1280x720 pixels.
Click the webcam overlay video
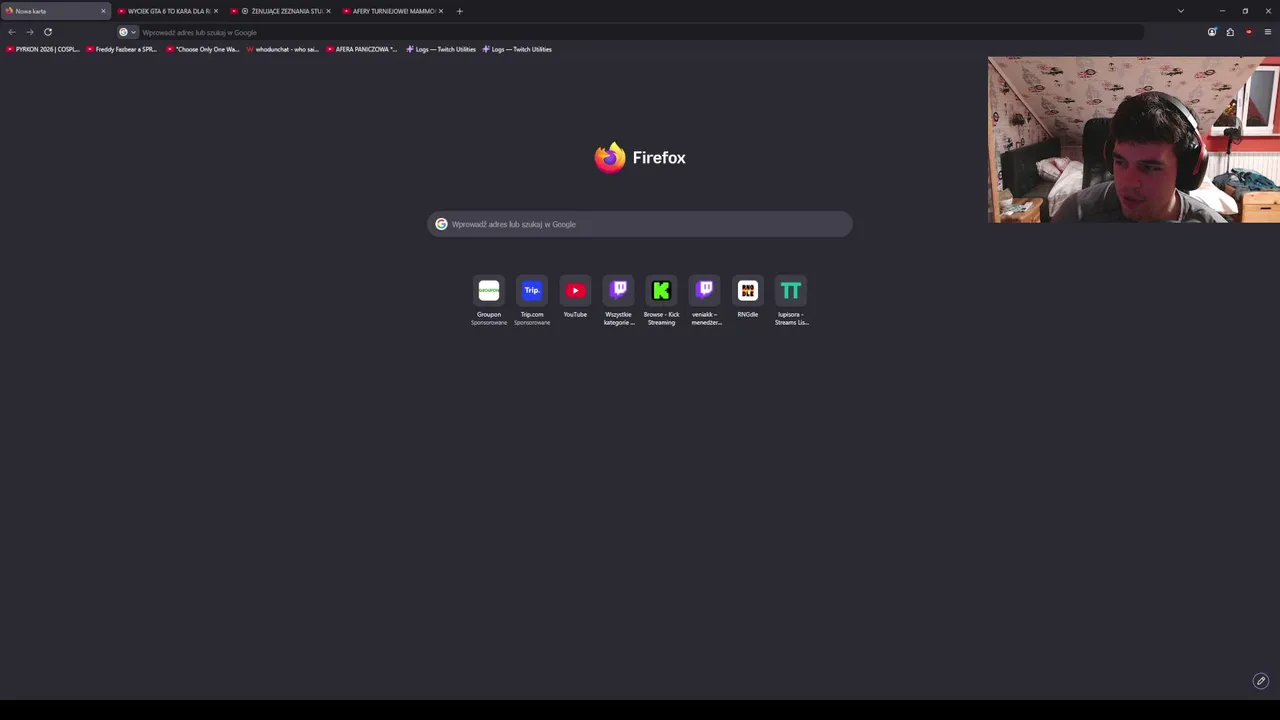click(1134, 140)
